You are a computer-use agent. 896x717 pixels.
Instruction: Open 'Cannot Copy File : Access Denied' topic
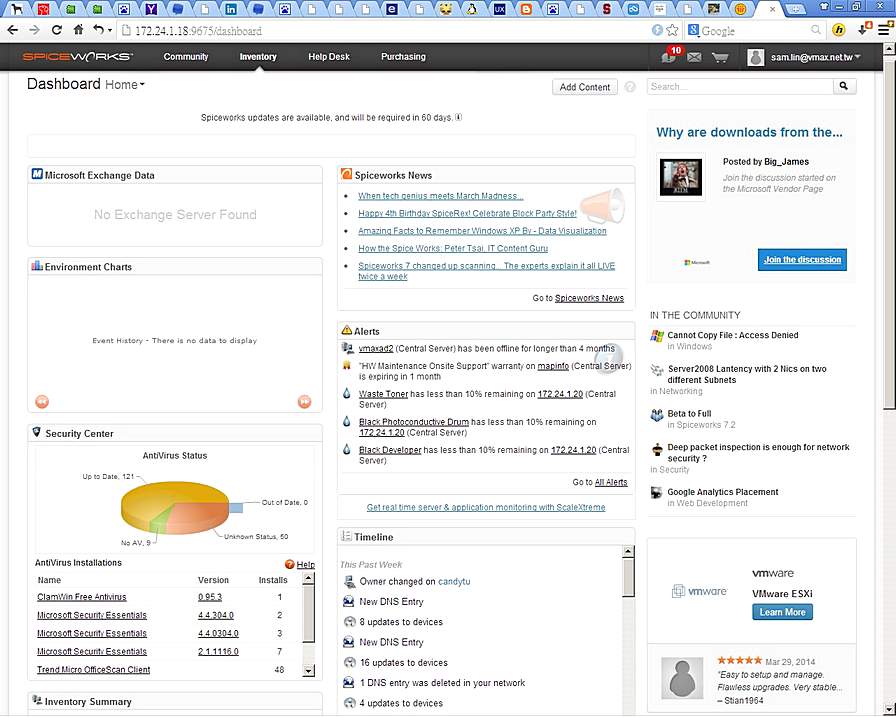733,335
